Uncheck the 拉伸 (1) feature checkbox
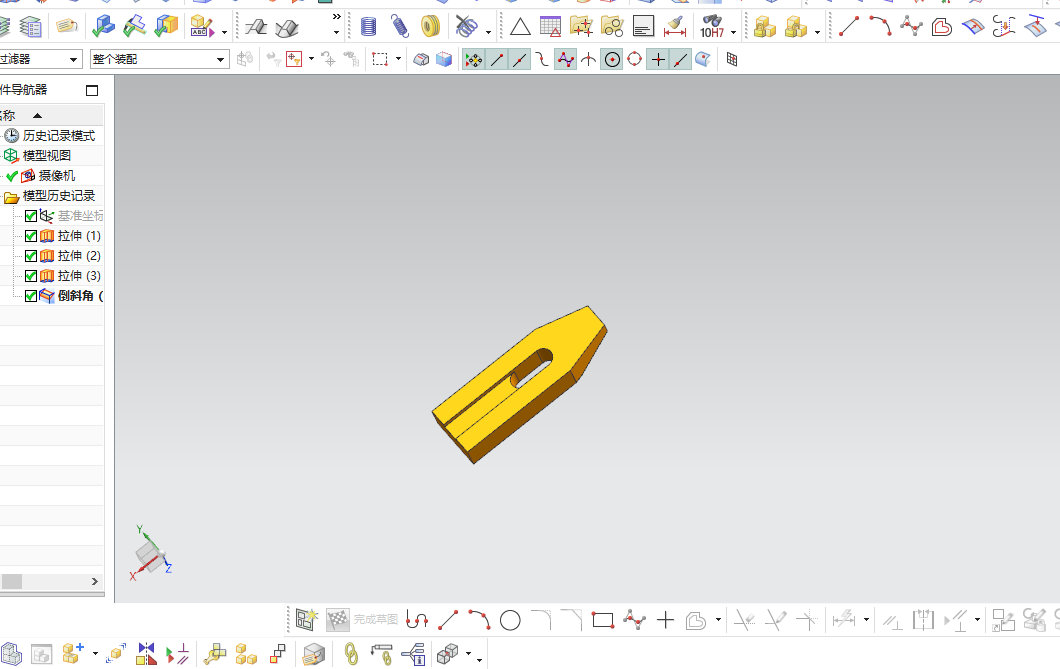Viewport: 1060px width, 669px height. click(x=31, y=236)
